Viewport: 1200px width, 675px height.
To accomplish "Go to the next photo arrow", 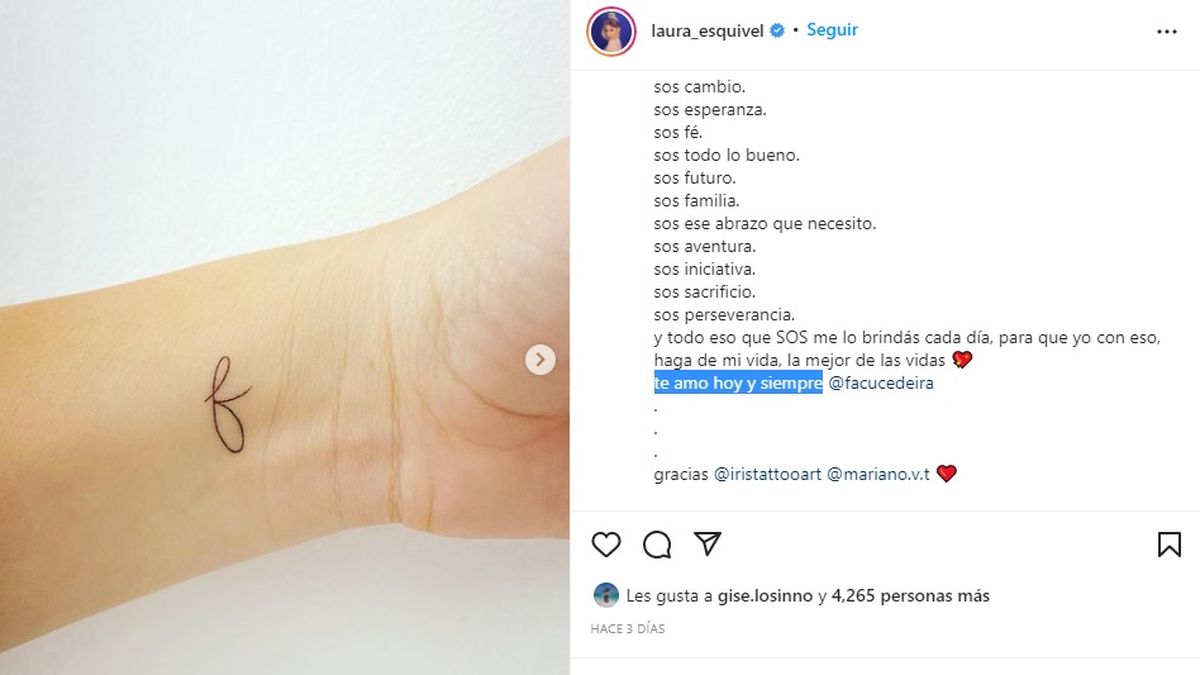I will click(x=540, y=360).
